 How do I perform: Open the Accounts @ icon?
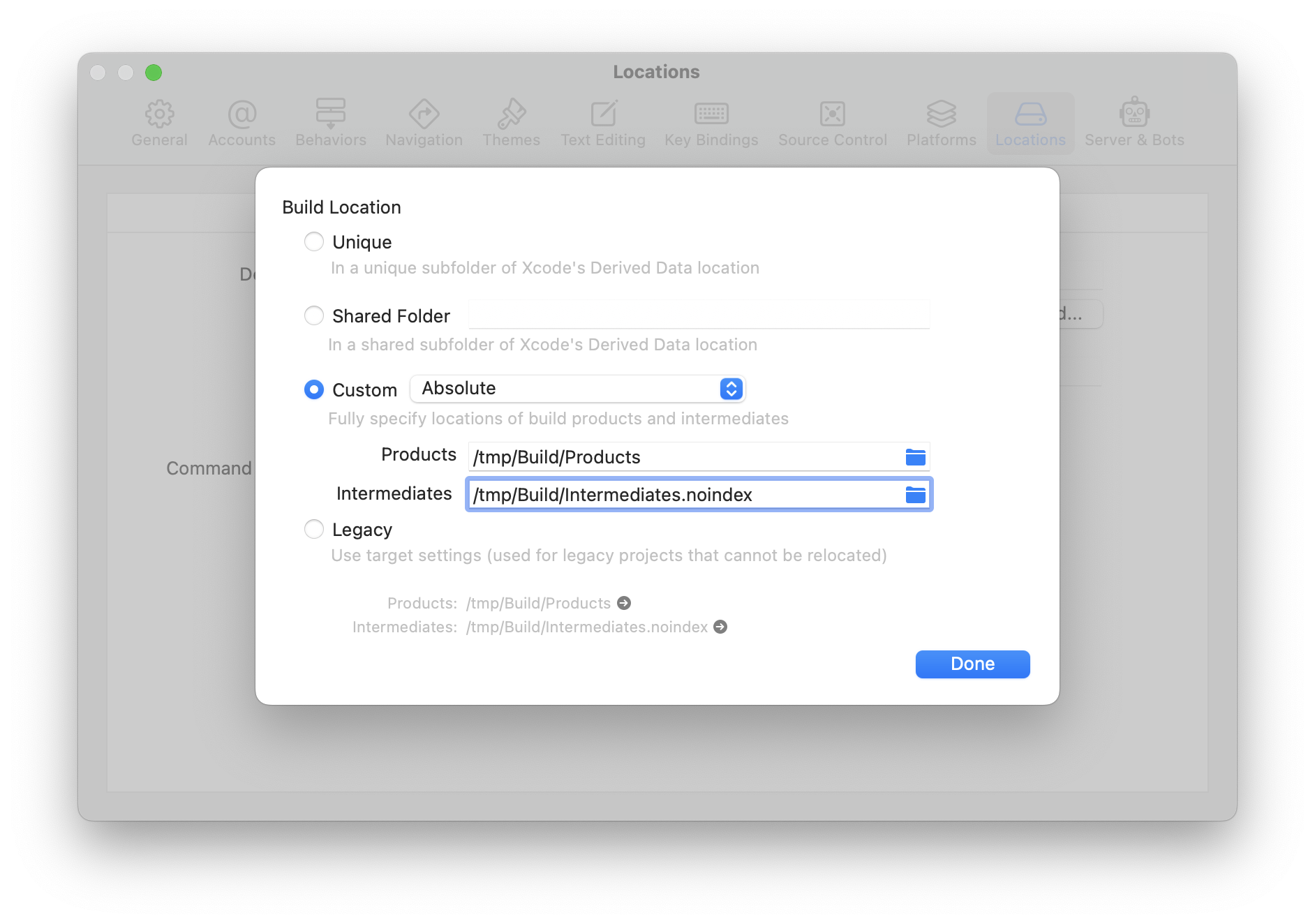pyautogui.click(x=242, y=114)
